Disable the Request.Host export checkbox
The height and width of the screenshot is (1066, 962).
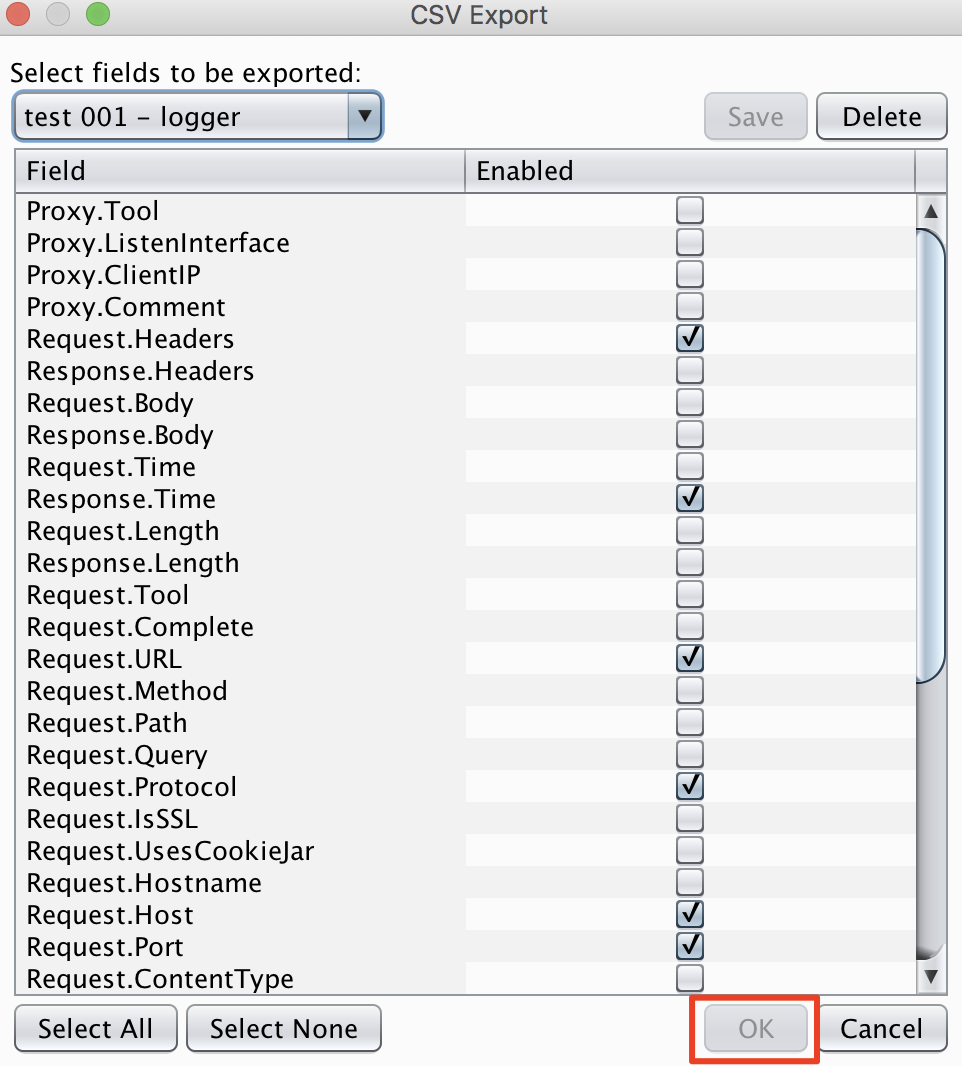689,914
